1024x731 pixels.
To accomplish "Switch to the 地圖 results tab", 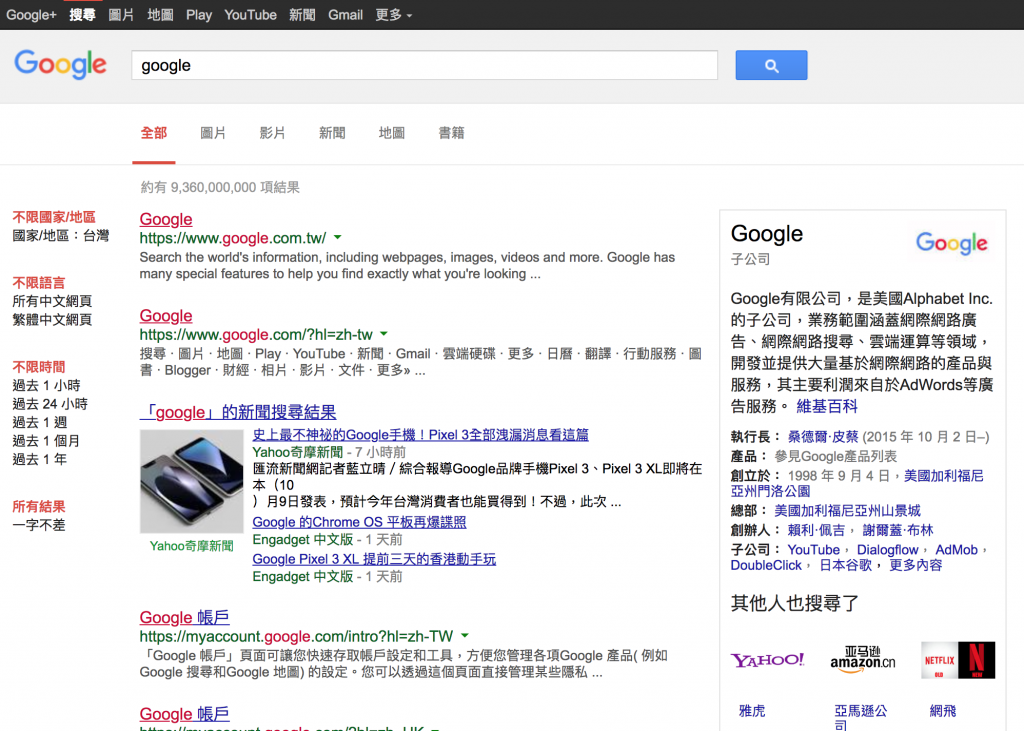I will 391,133.
